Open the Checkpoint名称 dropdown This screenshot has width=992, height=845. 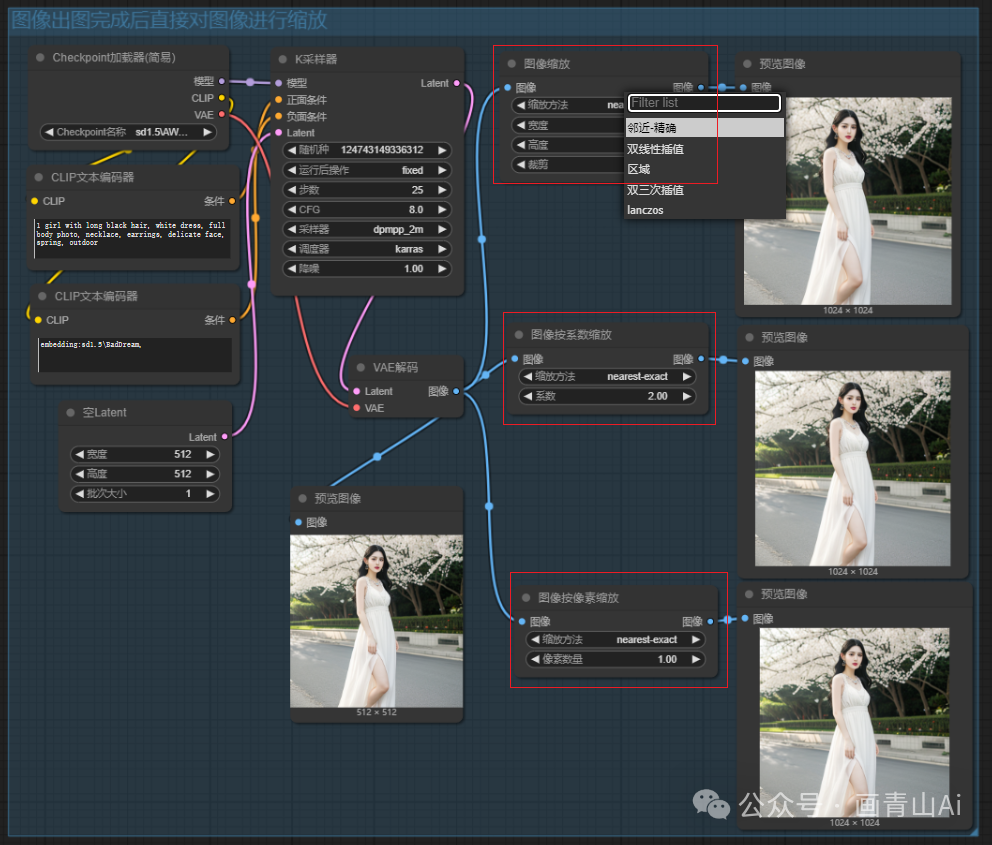128,132
